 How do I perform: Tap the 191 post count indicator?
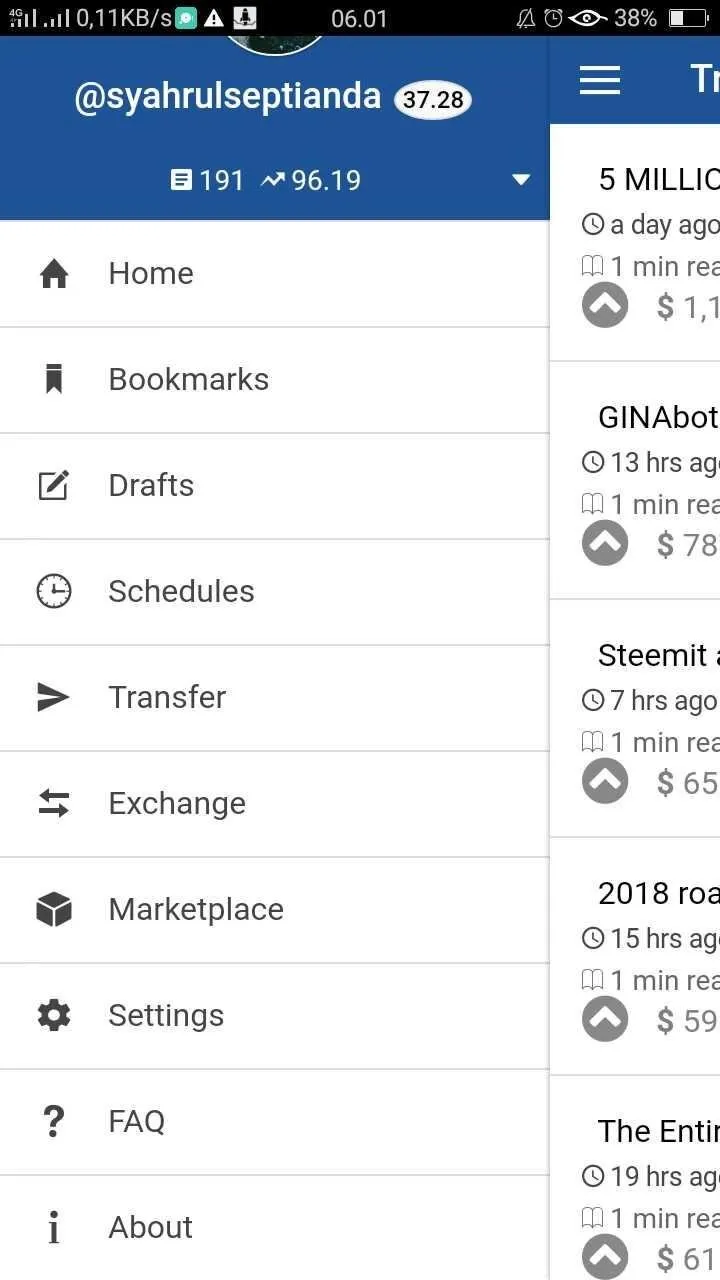(x=208, y=180)
